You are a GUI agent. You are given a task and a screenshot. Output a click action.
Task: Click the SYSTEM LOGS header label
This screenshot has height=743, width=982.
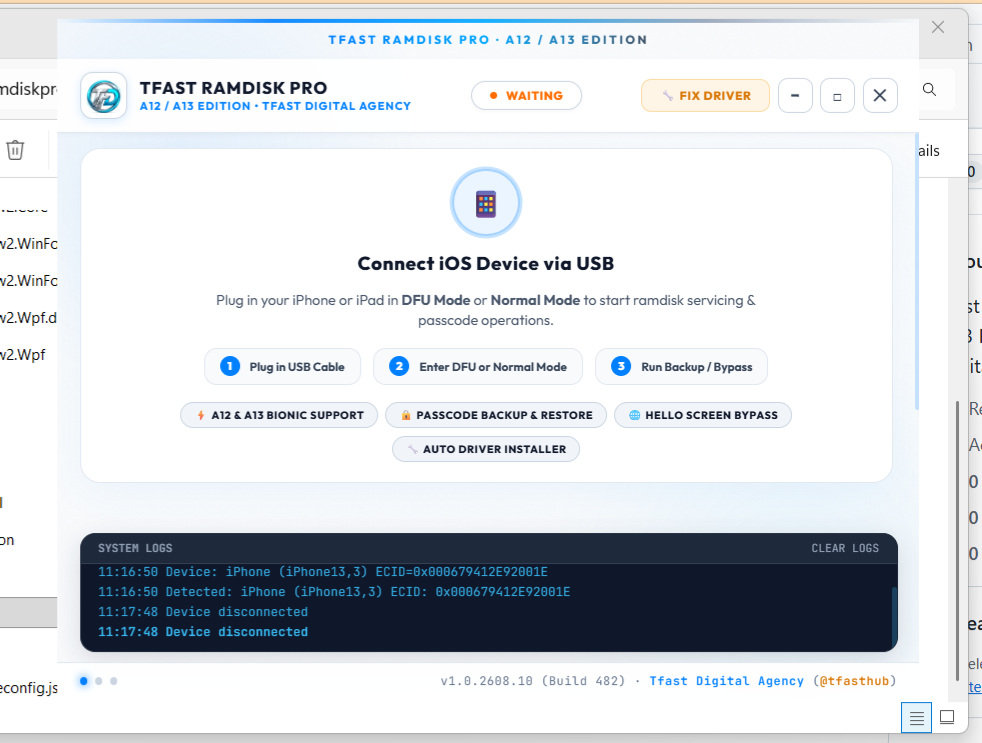(x=135, y=548)
